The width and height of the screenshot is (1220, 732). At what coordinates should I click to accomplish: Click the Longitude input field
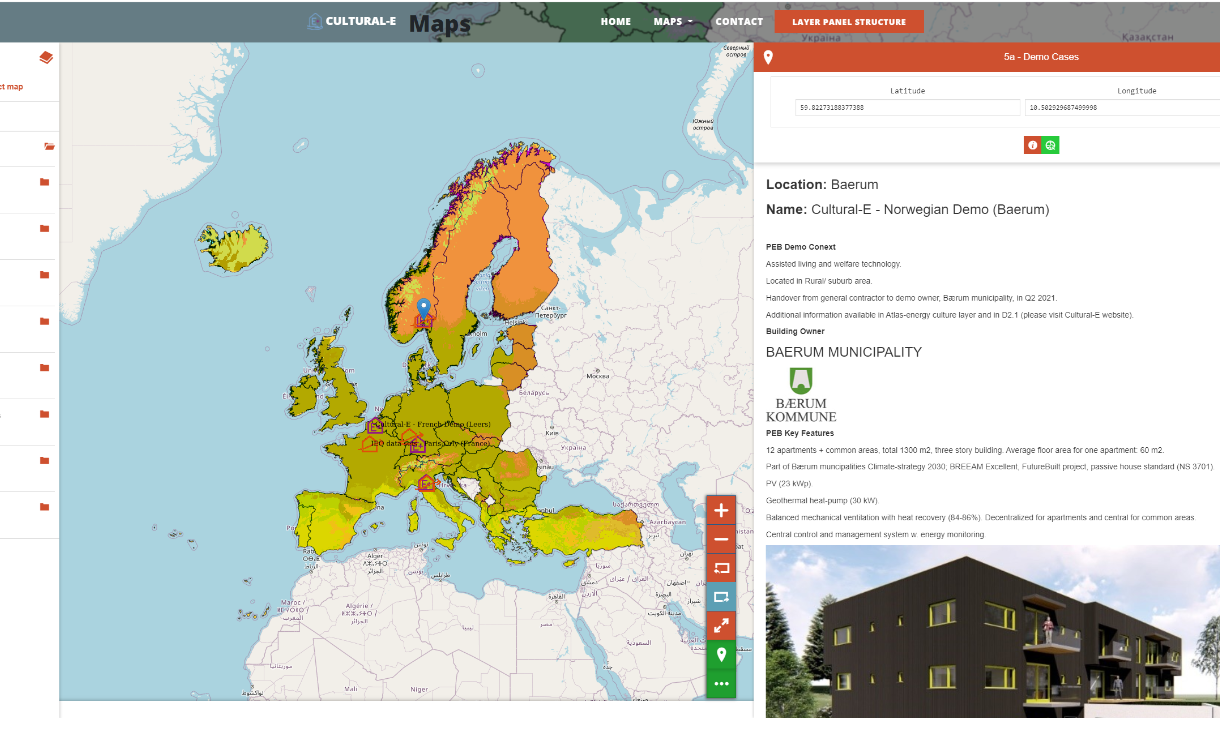1120,107
